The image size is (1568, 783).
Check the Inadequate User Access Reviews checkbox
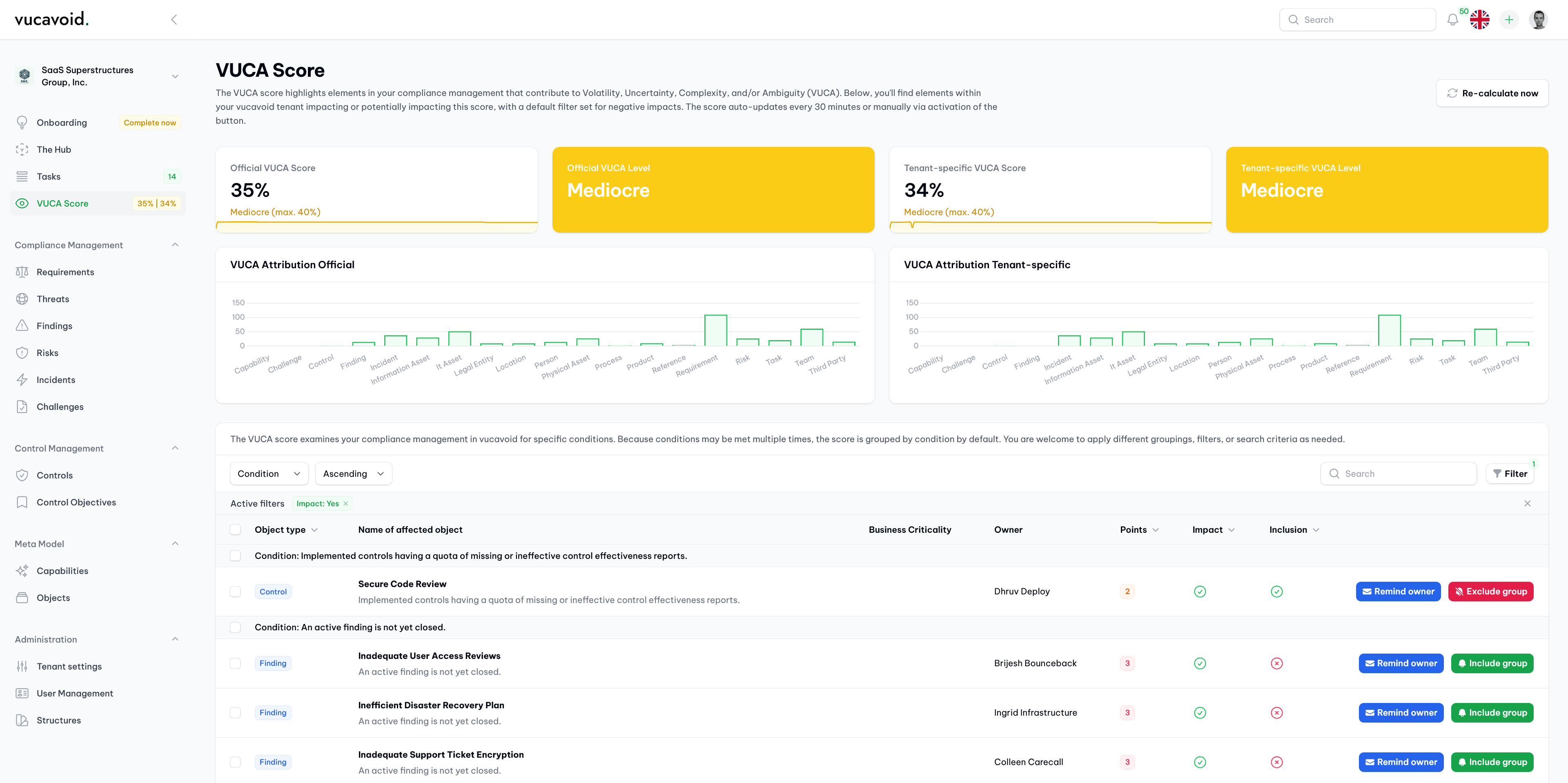coord(233,663)
